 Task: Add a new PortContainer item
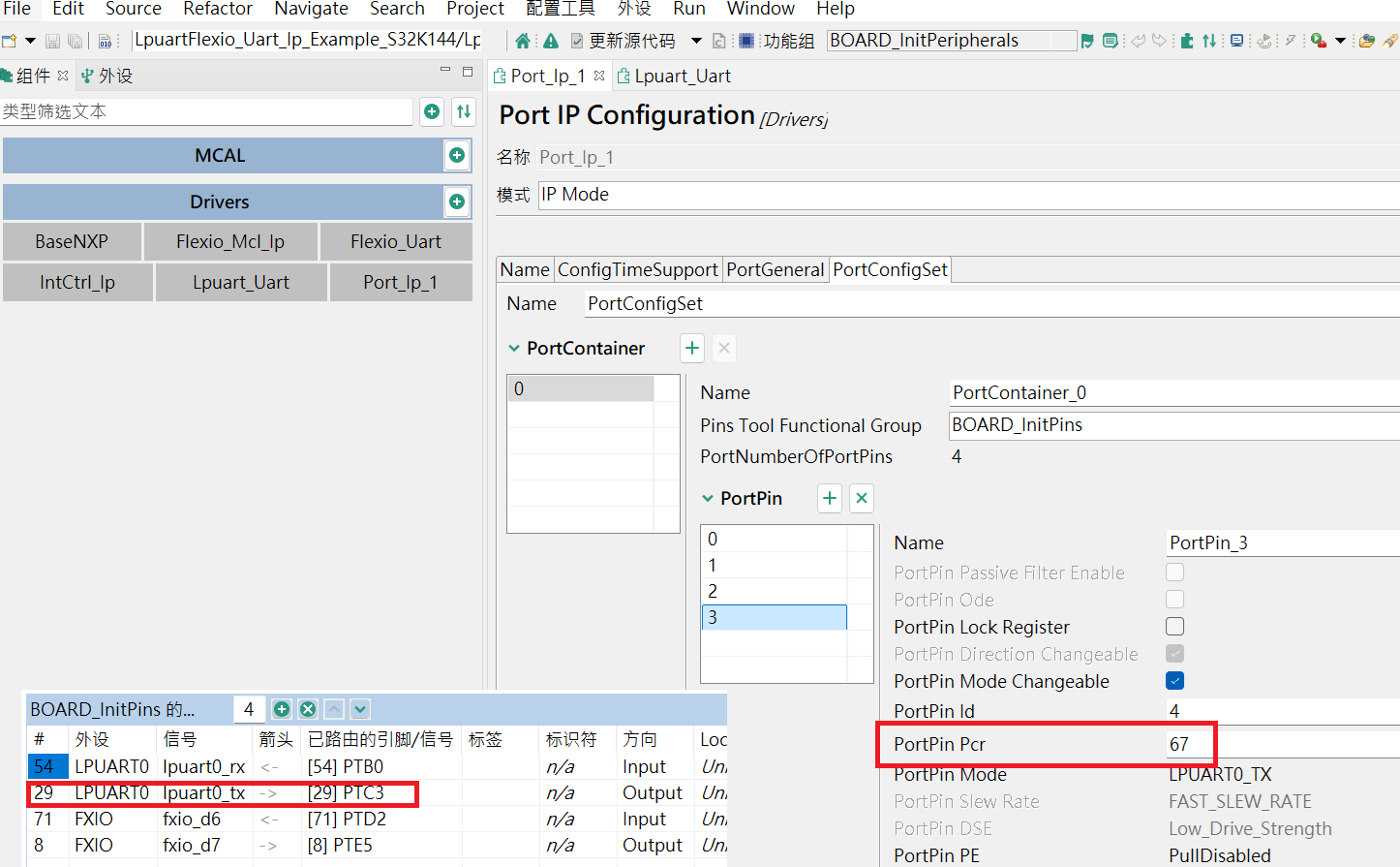pyautogui.click(x=692, y=348)
